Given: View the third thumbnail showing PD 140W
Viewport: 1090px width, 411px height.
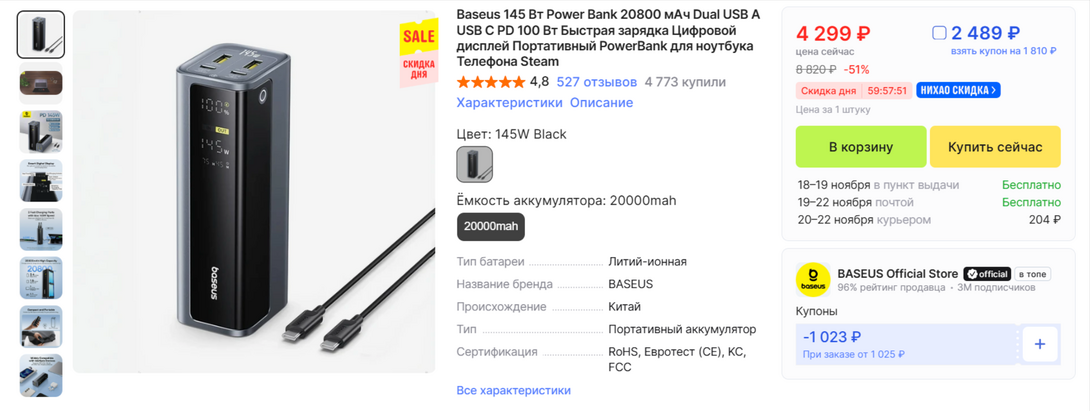Looking at the screenshot, I should 41,132.
